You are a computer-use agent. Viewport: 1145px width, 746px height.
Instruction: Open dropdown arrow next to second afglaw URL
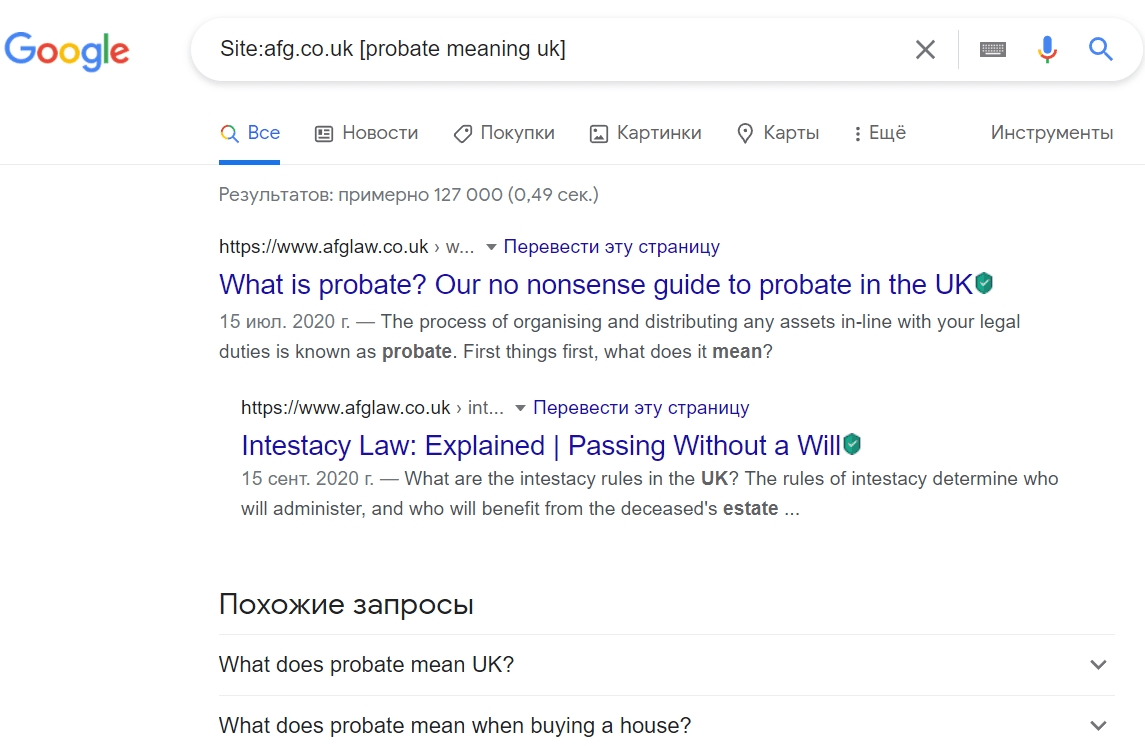(520, 408)
